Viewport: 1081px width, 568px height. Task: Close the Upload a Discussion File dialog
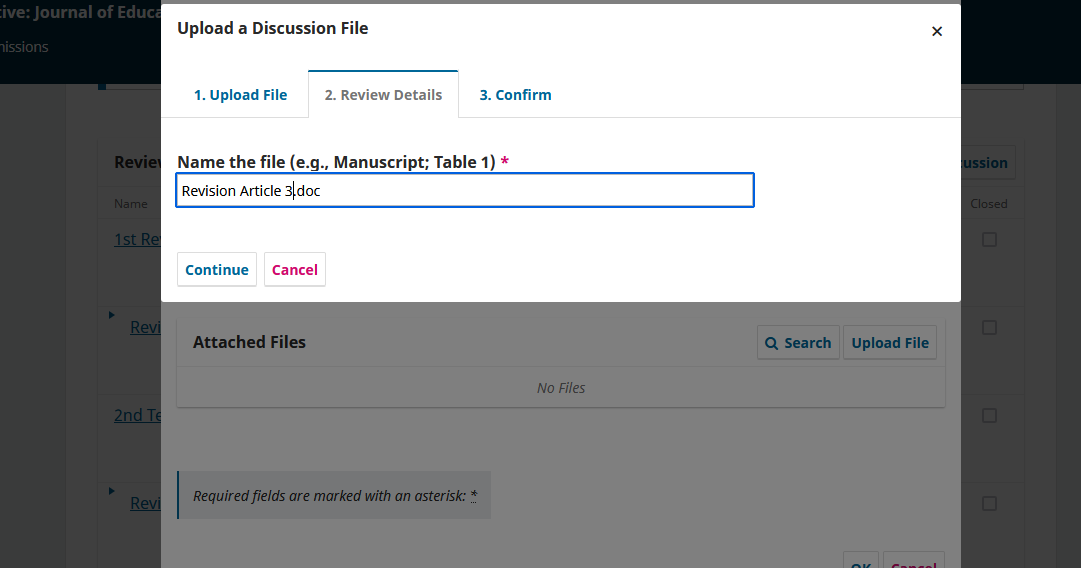[x=937, y=31]
